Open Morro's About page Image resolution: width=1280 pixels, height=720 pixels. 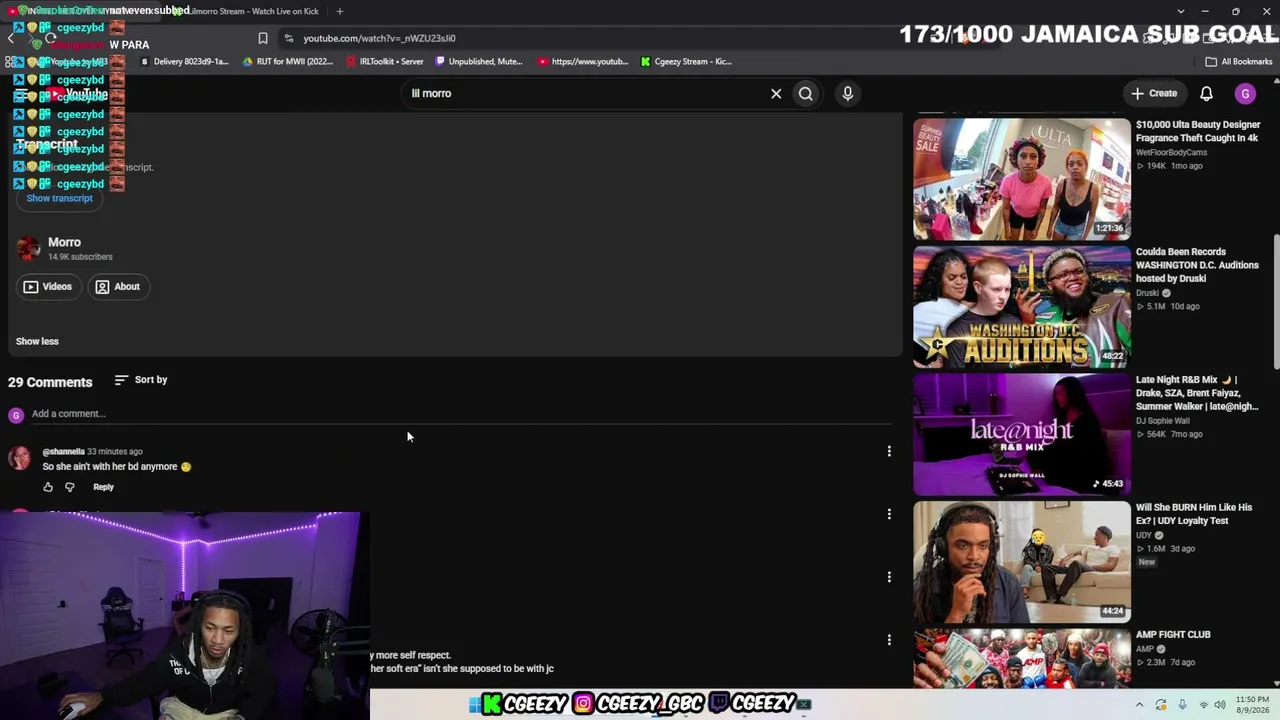117,287
